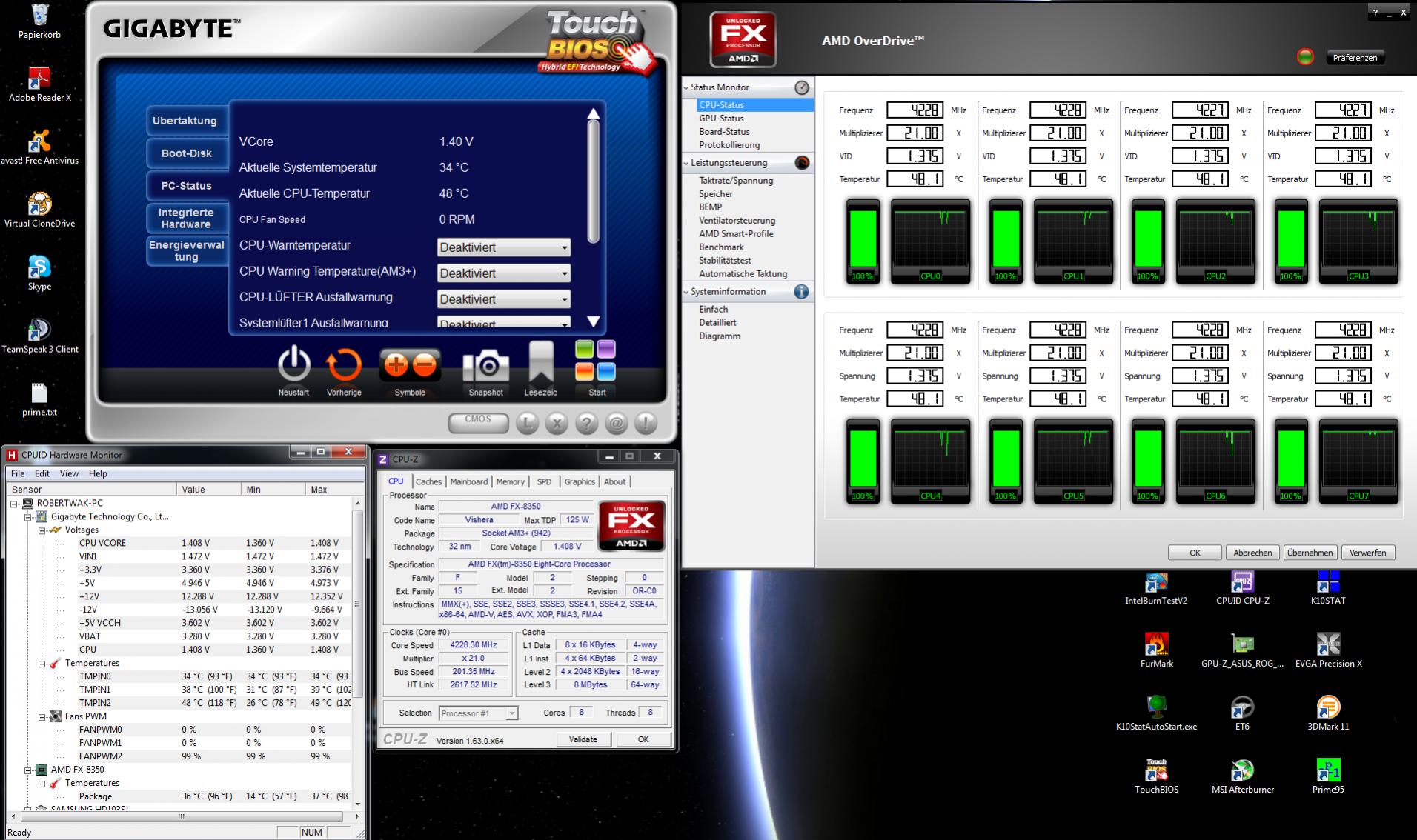Click the green status indicator in OverDrive
This screenshot has height=840, width=1417.
click(x=1305, y=57)
